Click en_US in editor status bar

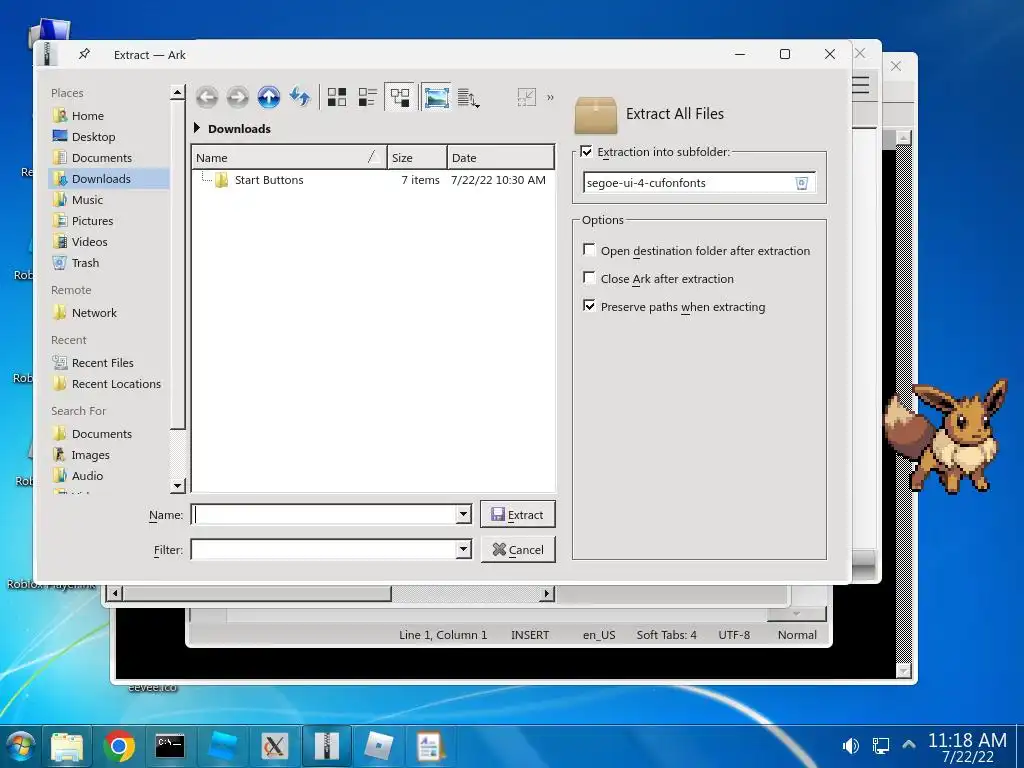[x=599, y=635]
